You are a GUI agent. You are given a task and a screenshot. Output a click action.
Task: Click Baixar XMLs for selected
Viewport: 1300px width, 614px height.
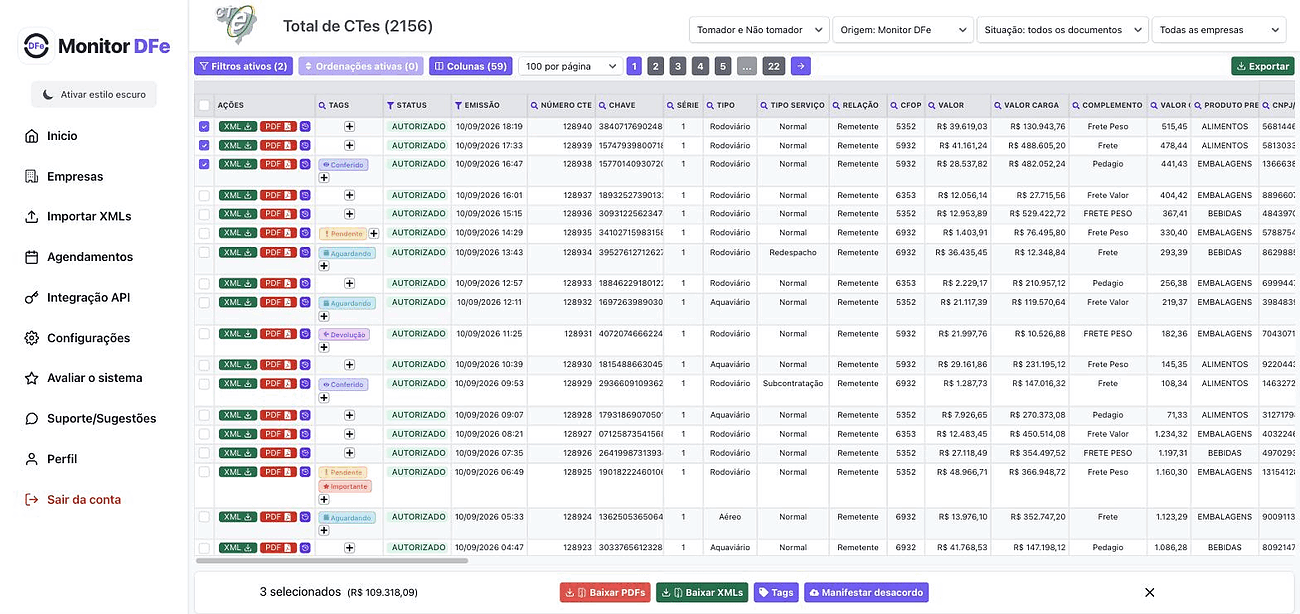pos(702,592)
